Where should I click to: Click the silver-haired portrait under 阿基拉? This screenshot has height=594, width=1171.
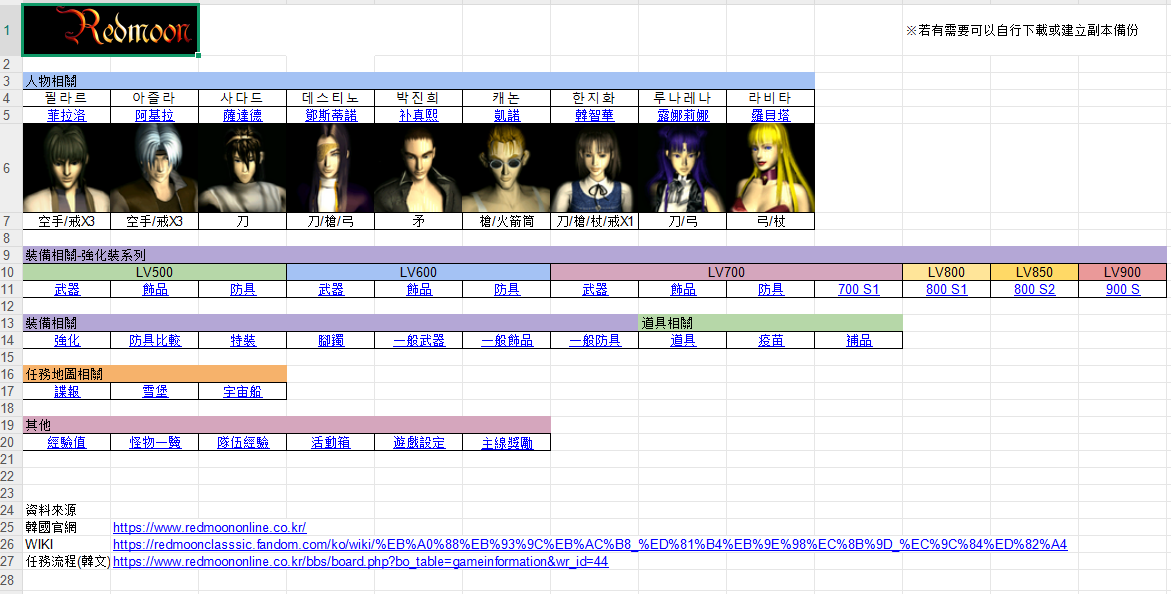pyautogui.click(x=155, y=168)
